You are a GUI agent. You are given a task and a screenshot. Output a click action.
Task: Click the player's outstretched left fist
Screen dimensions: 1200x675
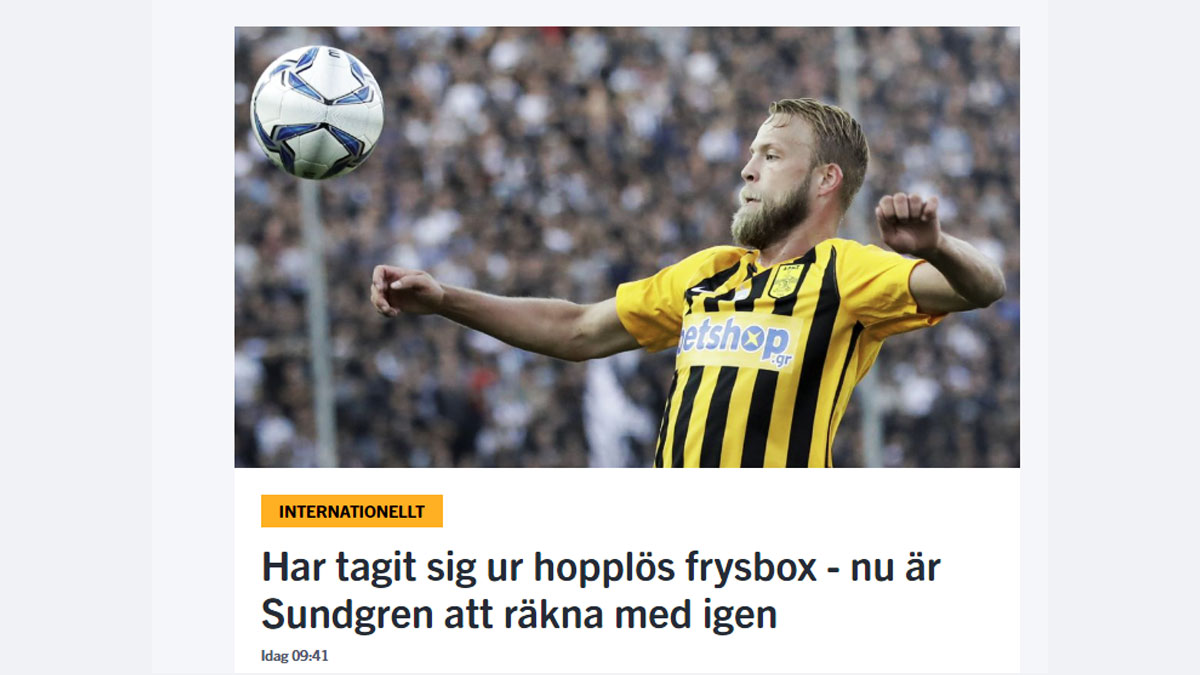pyautogui.click(x=405, y=291)
